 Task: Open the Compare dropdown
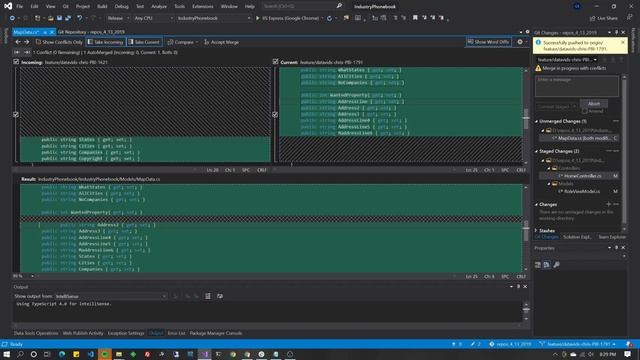[x=183, y=42]
